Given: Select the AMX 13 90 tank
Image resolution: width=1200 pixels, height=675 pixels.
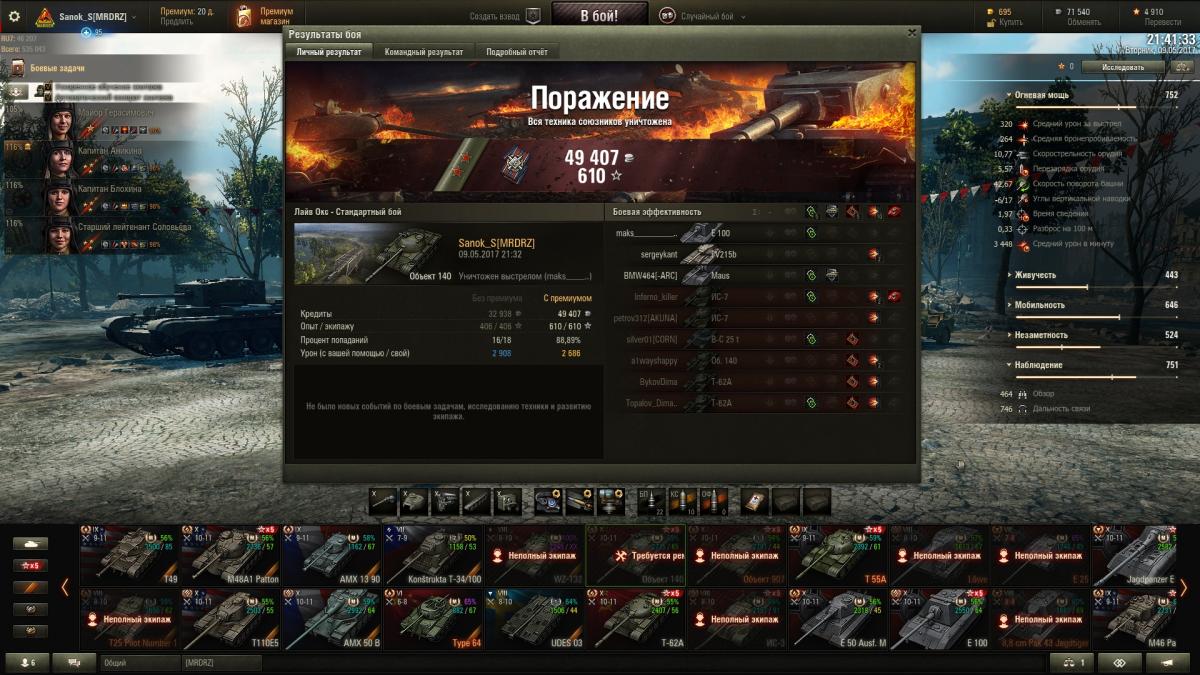Looking at the screenshot, I should [330, 555].
